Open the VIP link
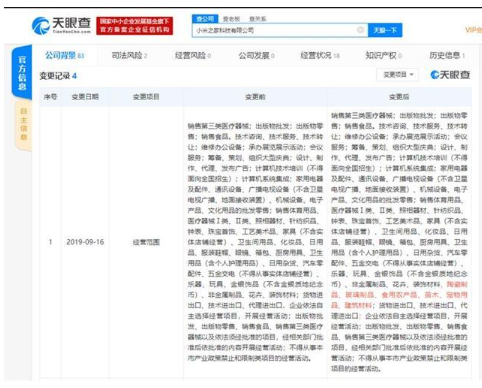 click(x=473, y=30)
